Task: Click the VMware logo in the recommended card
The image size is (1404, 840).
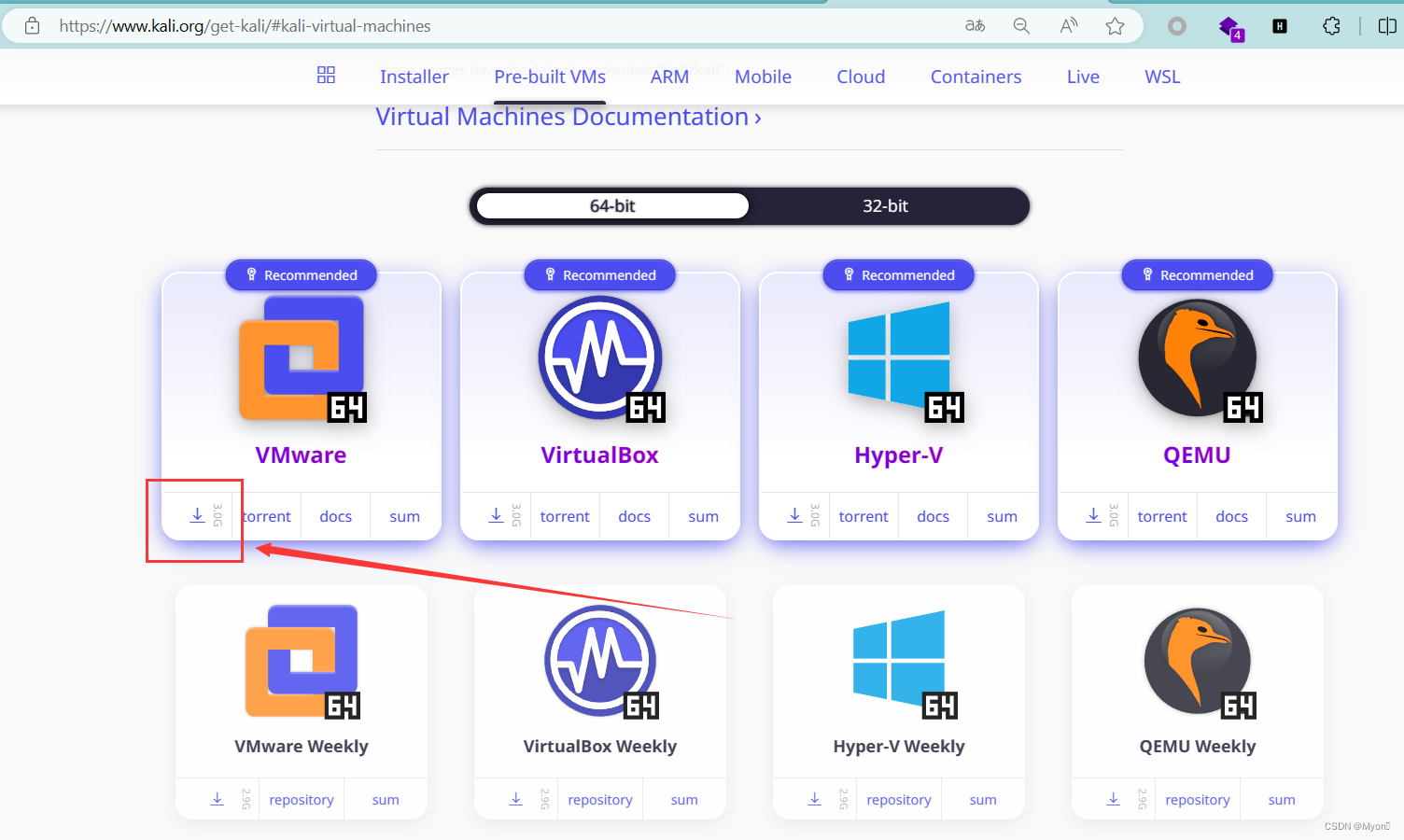Action: coord(302,358)
